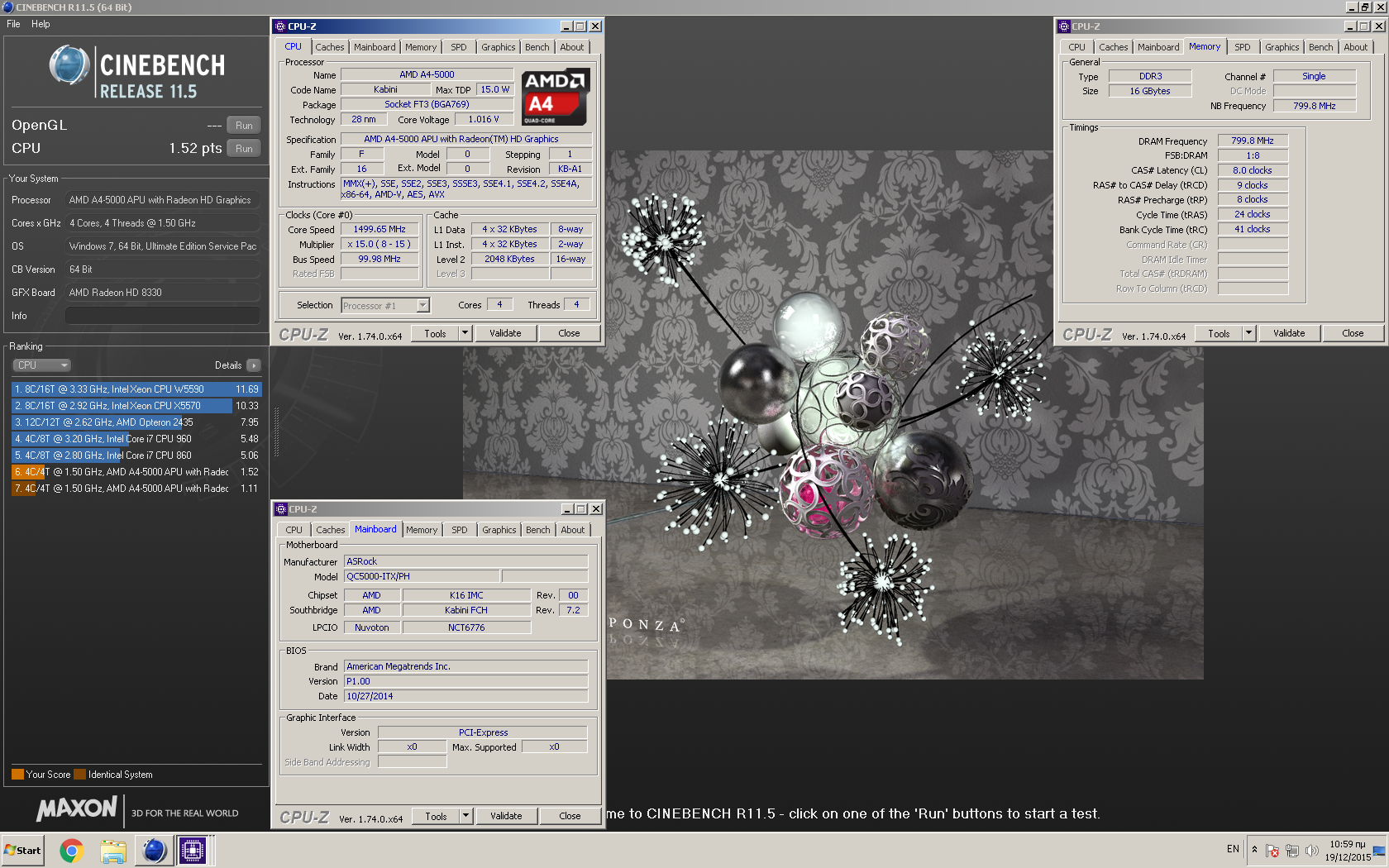Click the MAXON logo at bottom

pyautogui.click(x=77, y=808)
